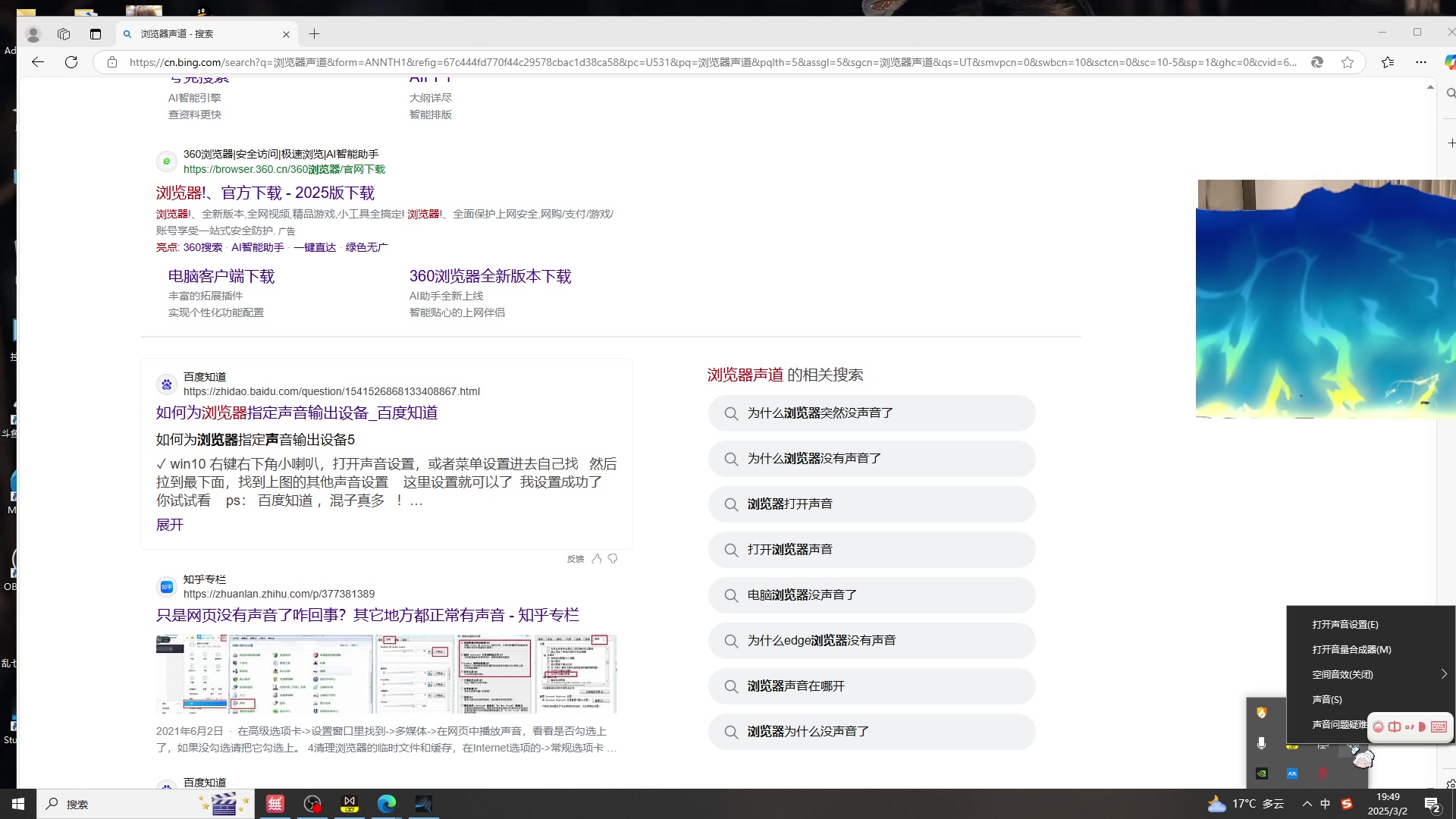Click the microphone icon in tray overflow
This screenshot has height=819, width=1456.
click(1262, 743)
